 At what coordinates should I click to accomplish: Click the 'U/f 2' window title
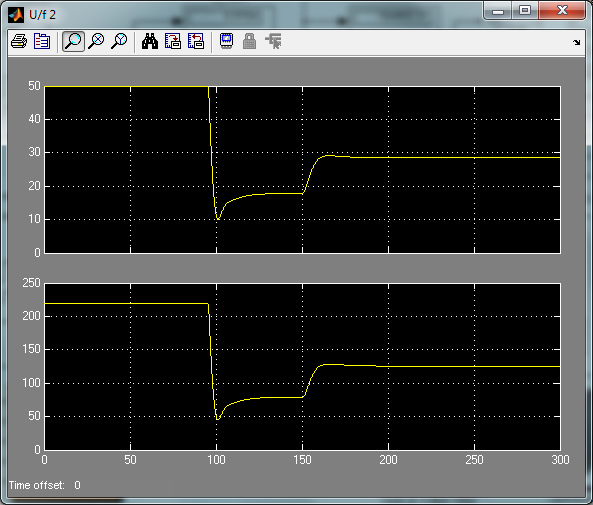tap(42, 15)
